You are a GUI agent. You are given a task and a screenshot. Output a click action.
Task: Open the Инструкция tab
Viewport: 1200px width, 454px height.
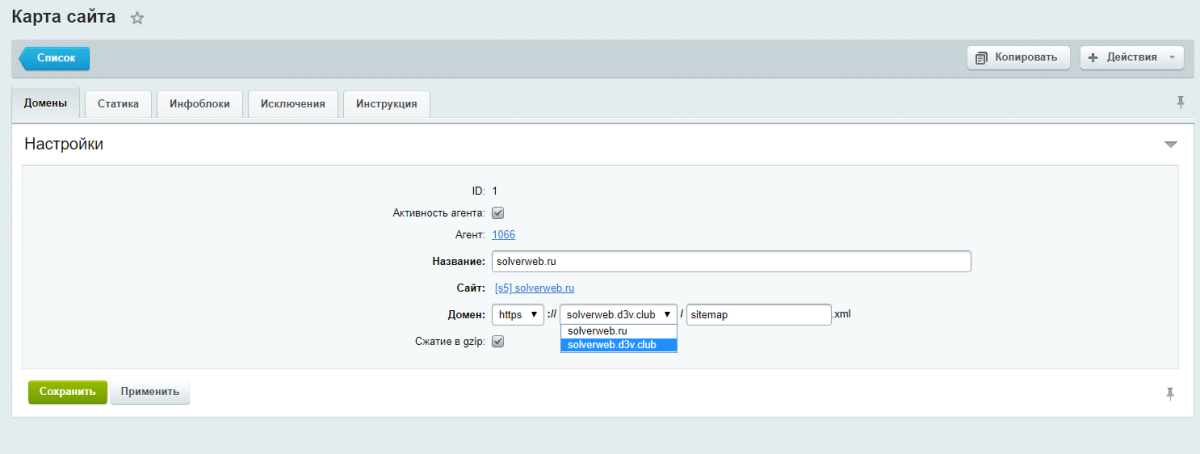386,104
